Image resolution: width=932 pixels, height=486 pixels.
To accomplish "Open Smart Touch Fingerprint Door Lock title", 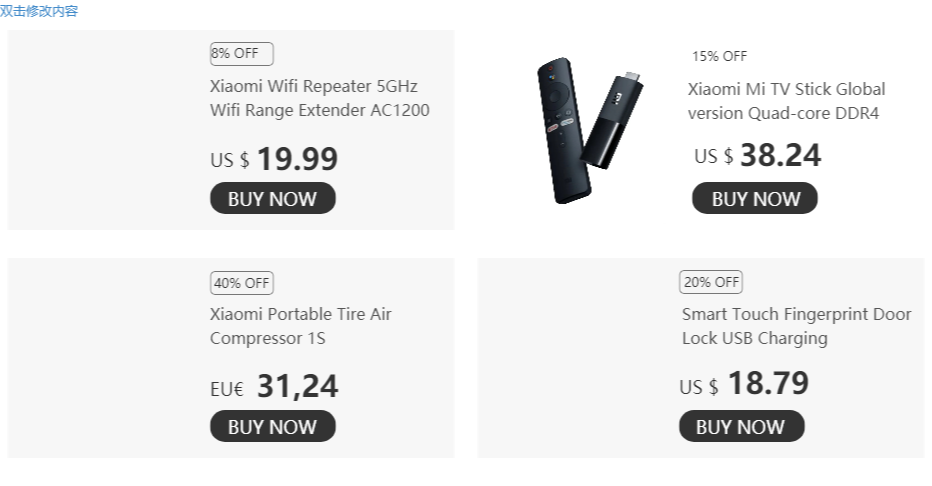I will pos(796,326).
